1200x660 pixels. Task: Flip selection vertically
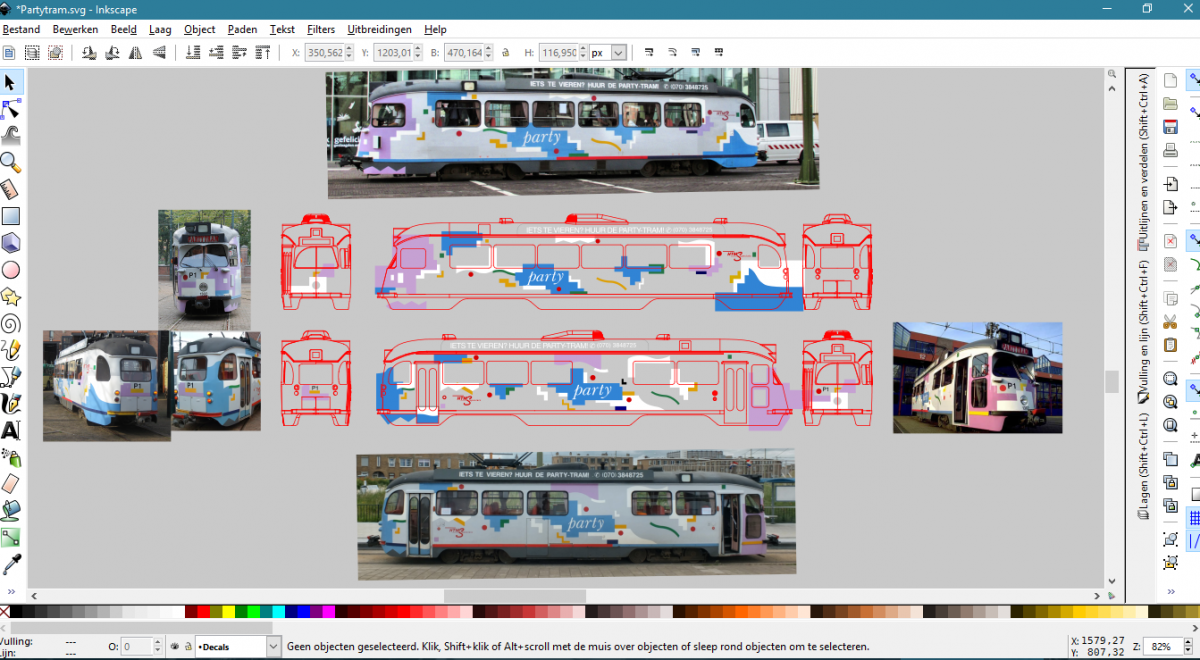tap(158, 52)
